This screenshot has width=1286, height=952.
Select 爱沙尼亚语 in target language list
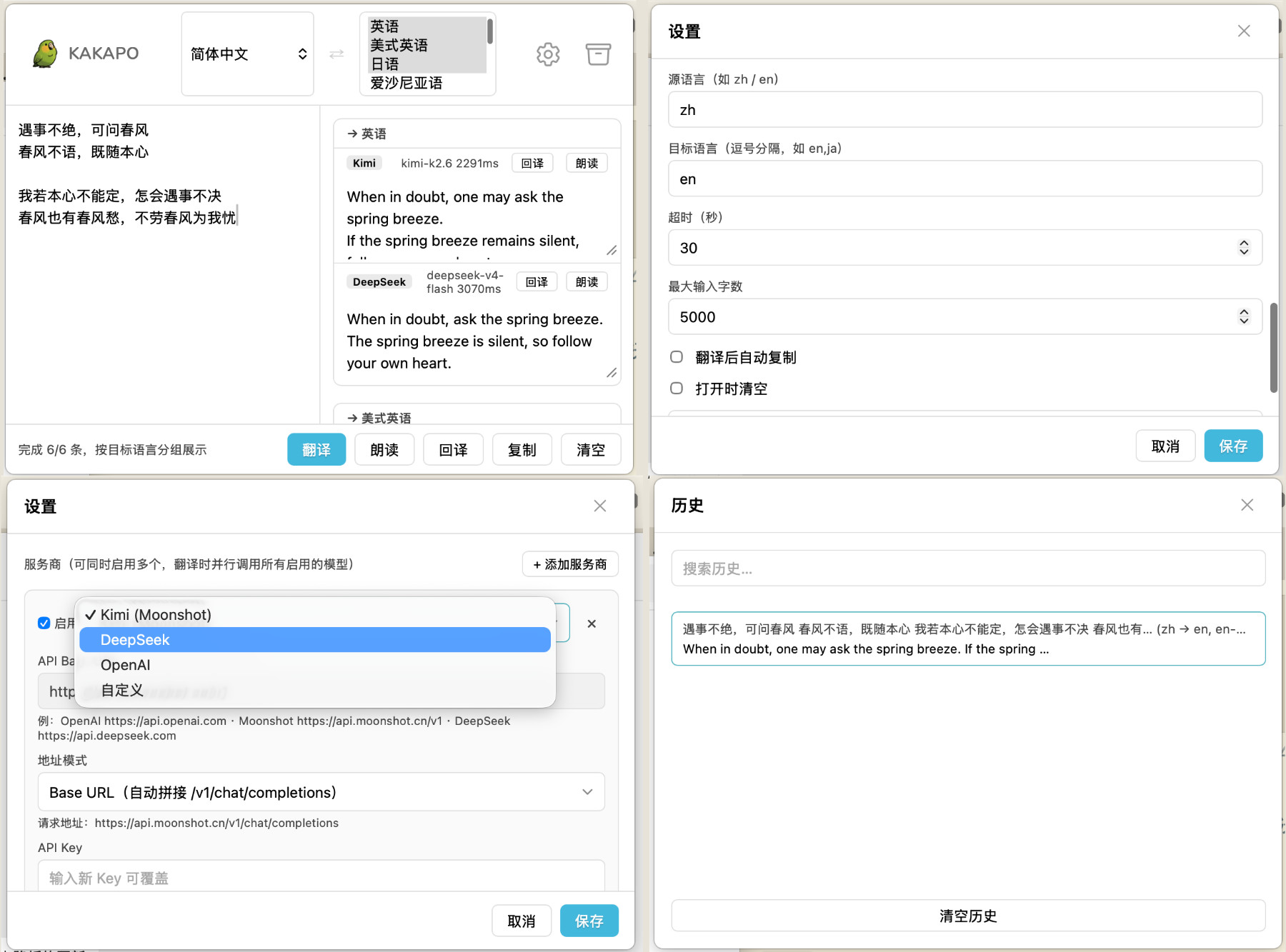tap(427, 83)
